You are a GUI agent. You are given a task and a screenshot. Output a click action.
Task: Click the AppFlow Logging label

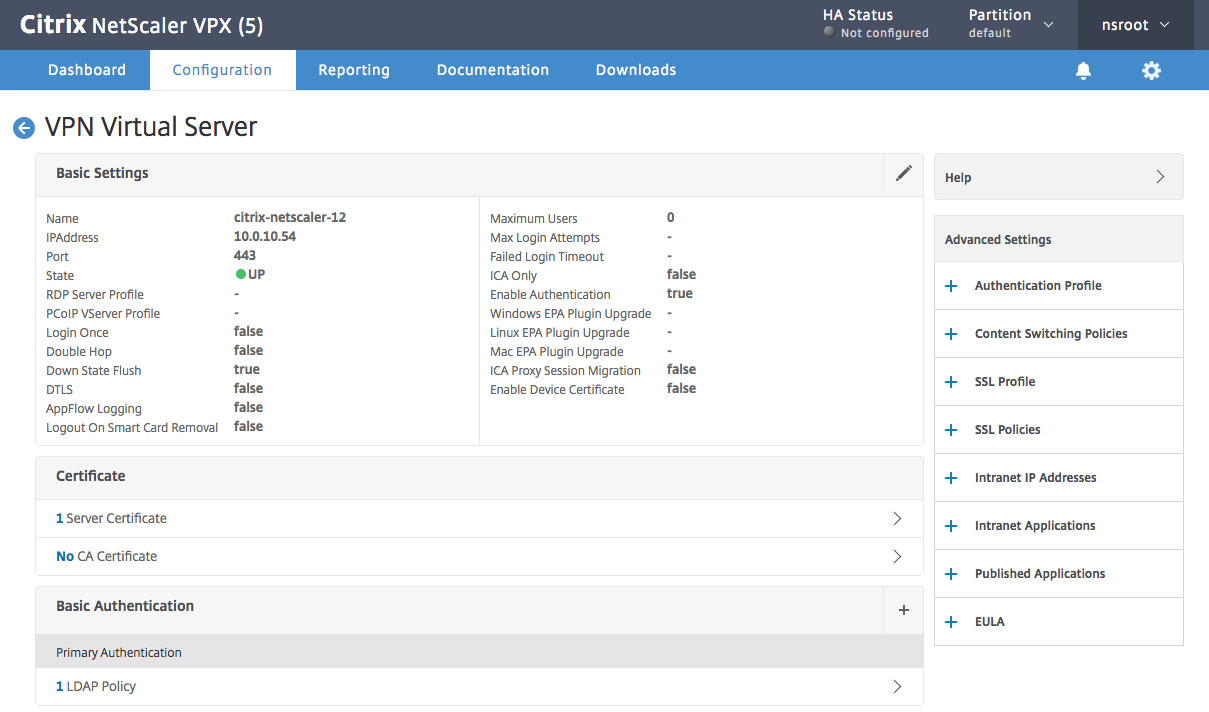[x=94, y=409]
